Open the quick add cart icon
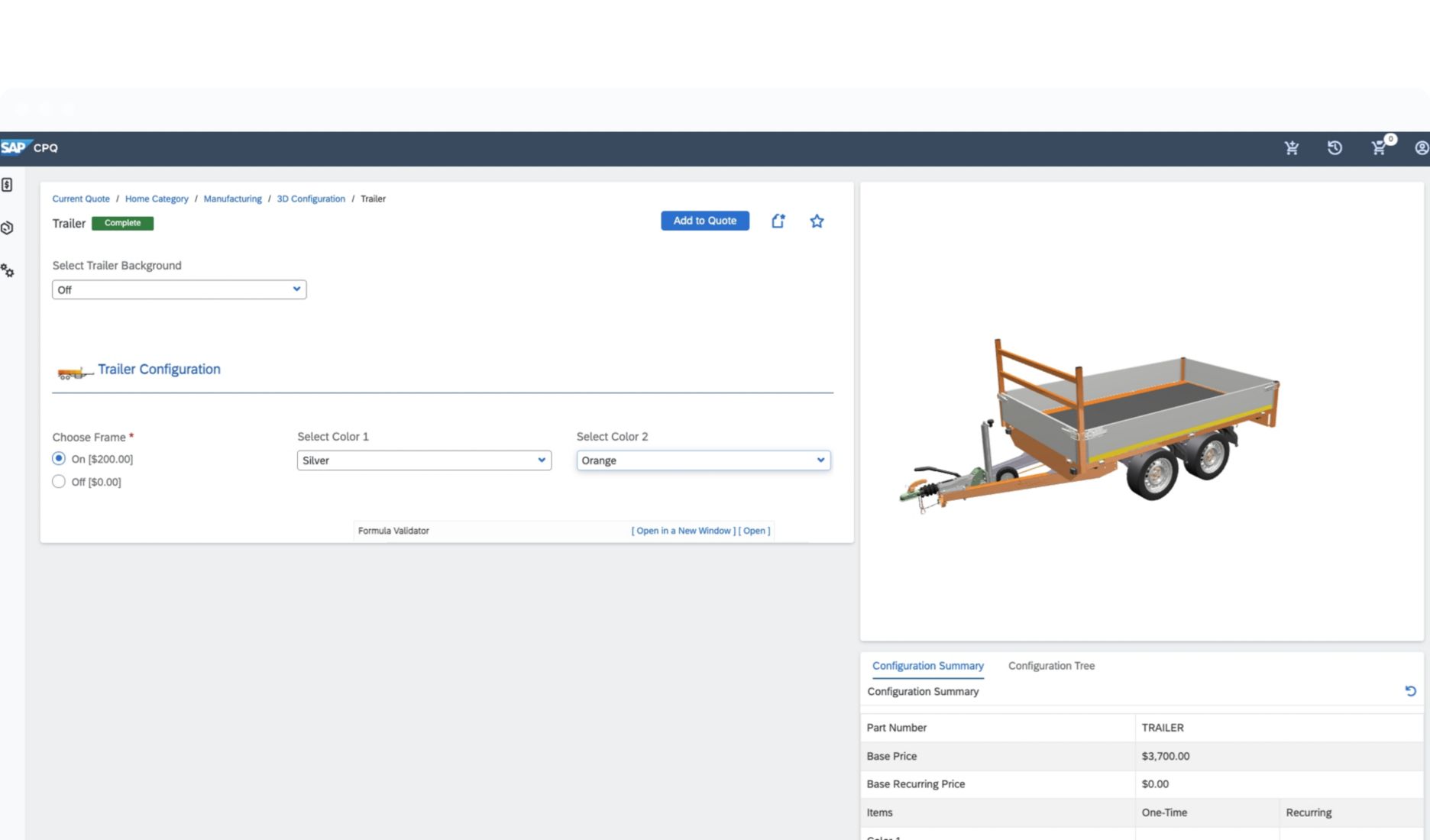 (1291, 148)
